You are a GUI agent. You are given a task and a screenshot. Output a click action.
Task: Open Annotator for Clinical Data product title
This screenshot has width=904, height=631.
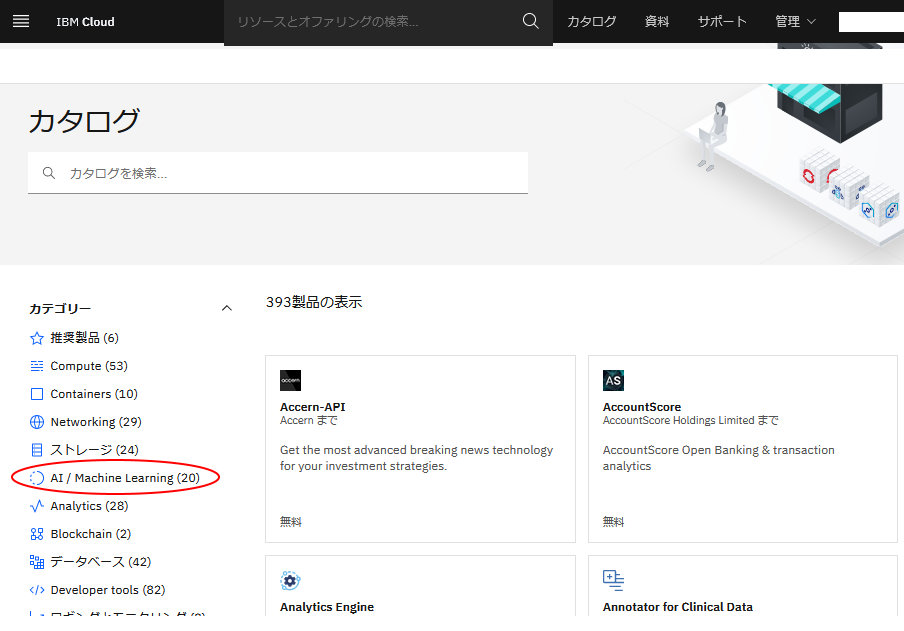click(678, 607)
